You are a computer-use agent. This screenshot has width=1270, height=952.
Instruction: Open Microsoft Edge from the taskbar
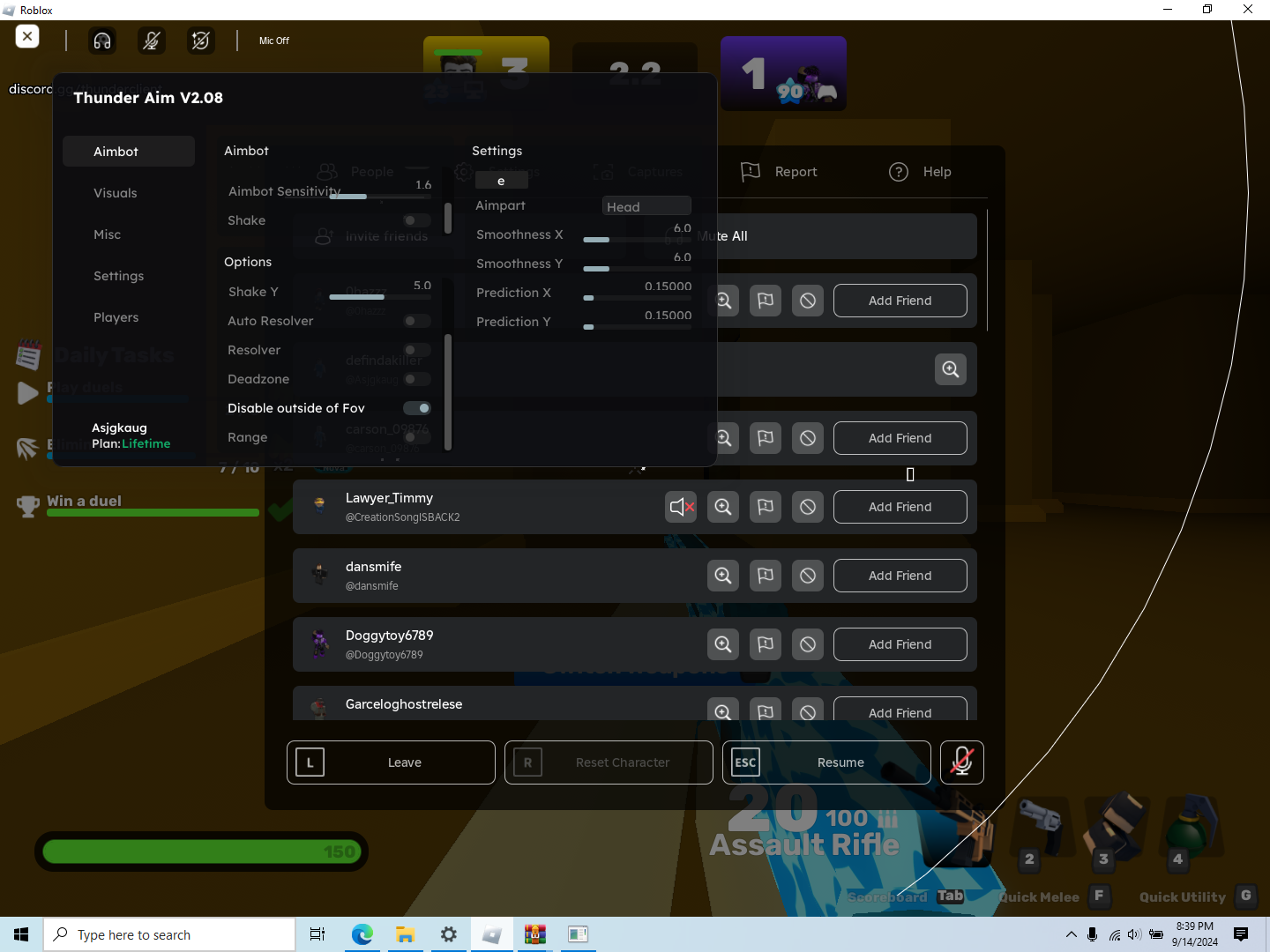pyautogui.click(x=362, y=934)
